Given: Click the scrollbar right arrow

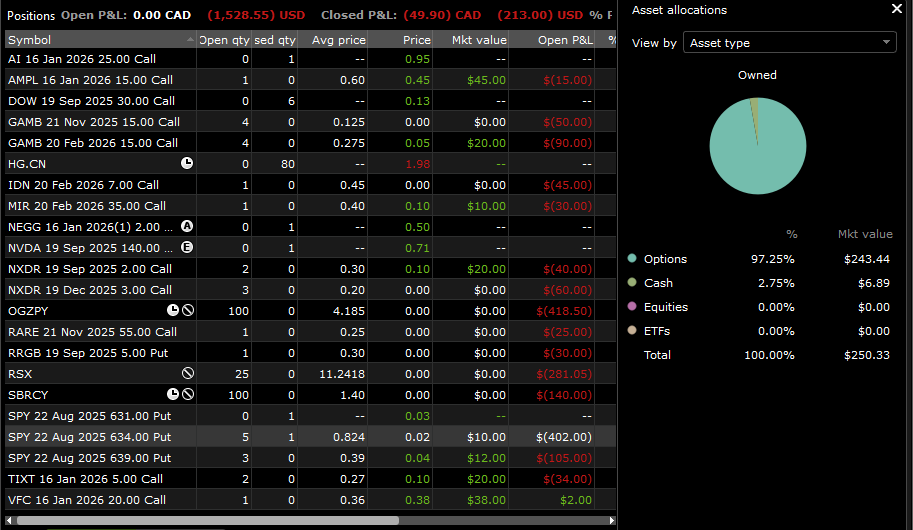Looking at the screenshot, I should point(611,520).
